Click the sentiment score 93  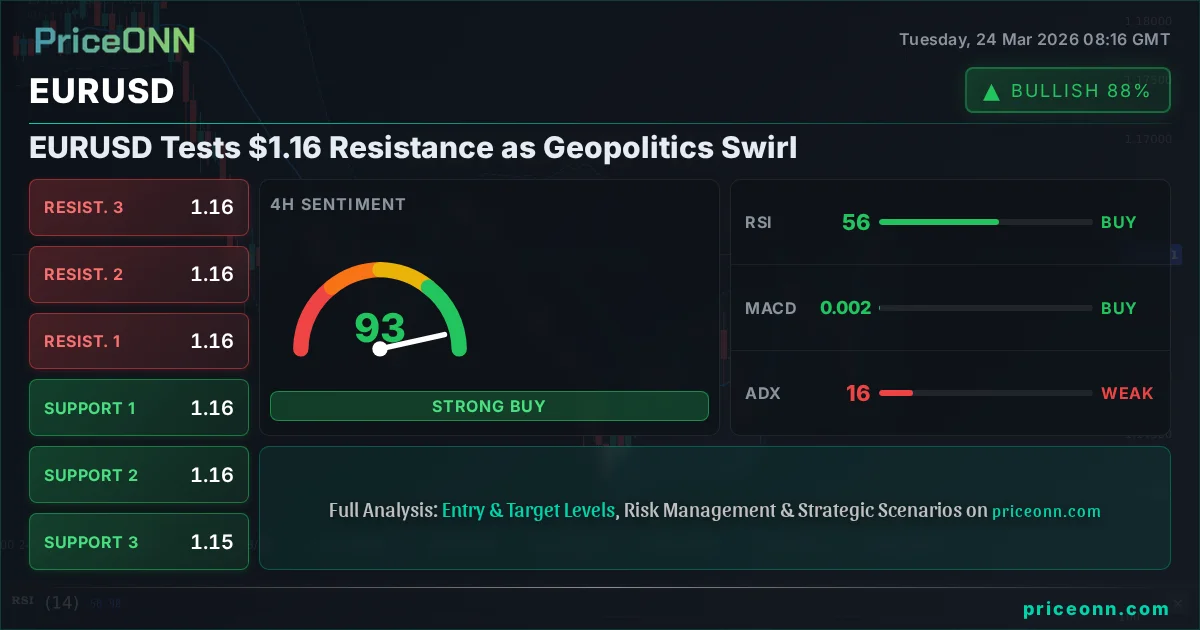380,327
